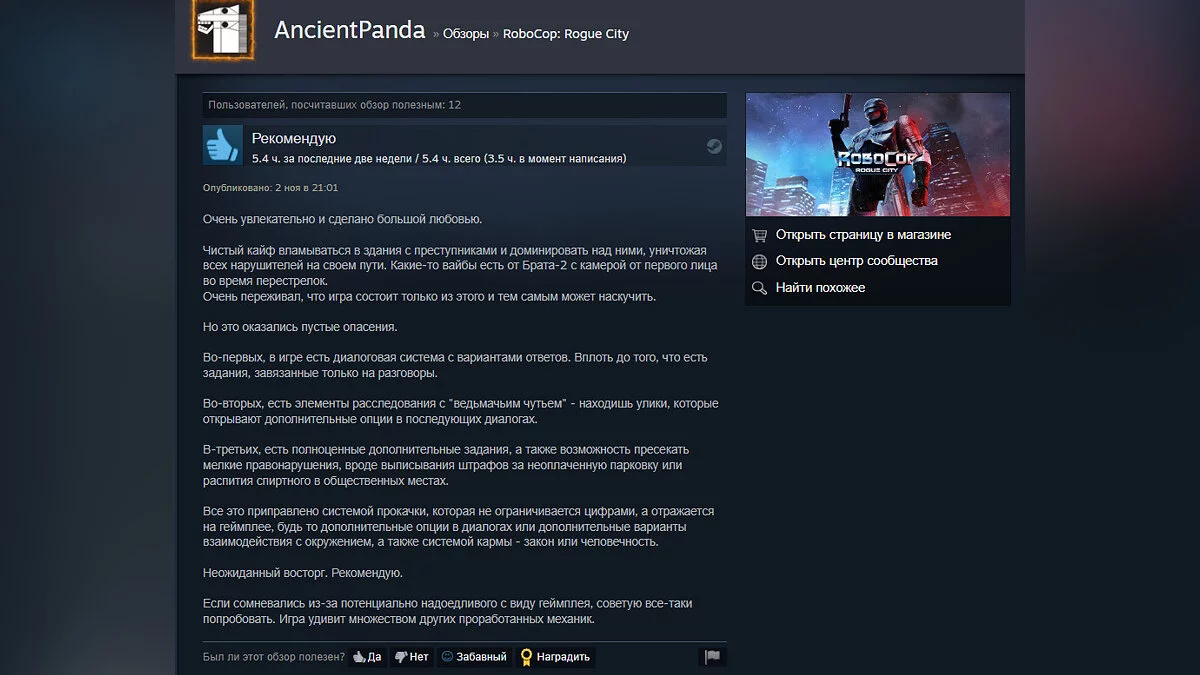
Task: Click the line Очень увлекательно и сделано большой любовью.
Action: (x=343, y=219)
